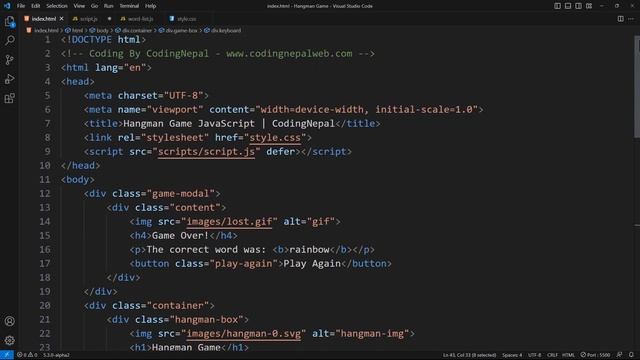Click the feedback icon in status bar

[x=620, y=355]
